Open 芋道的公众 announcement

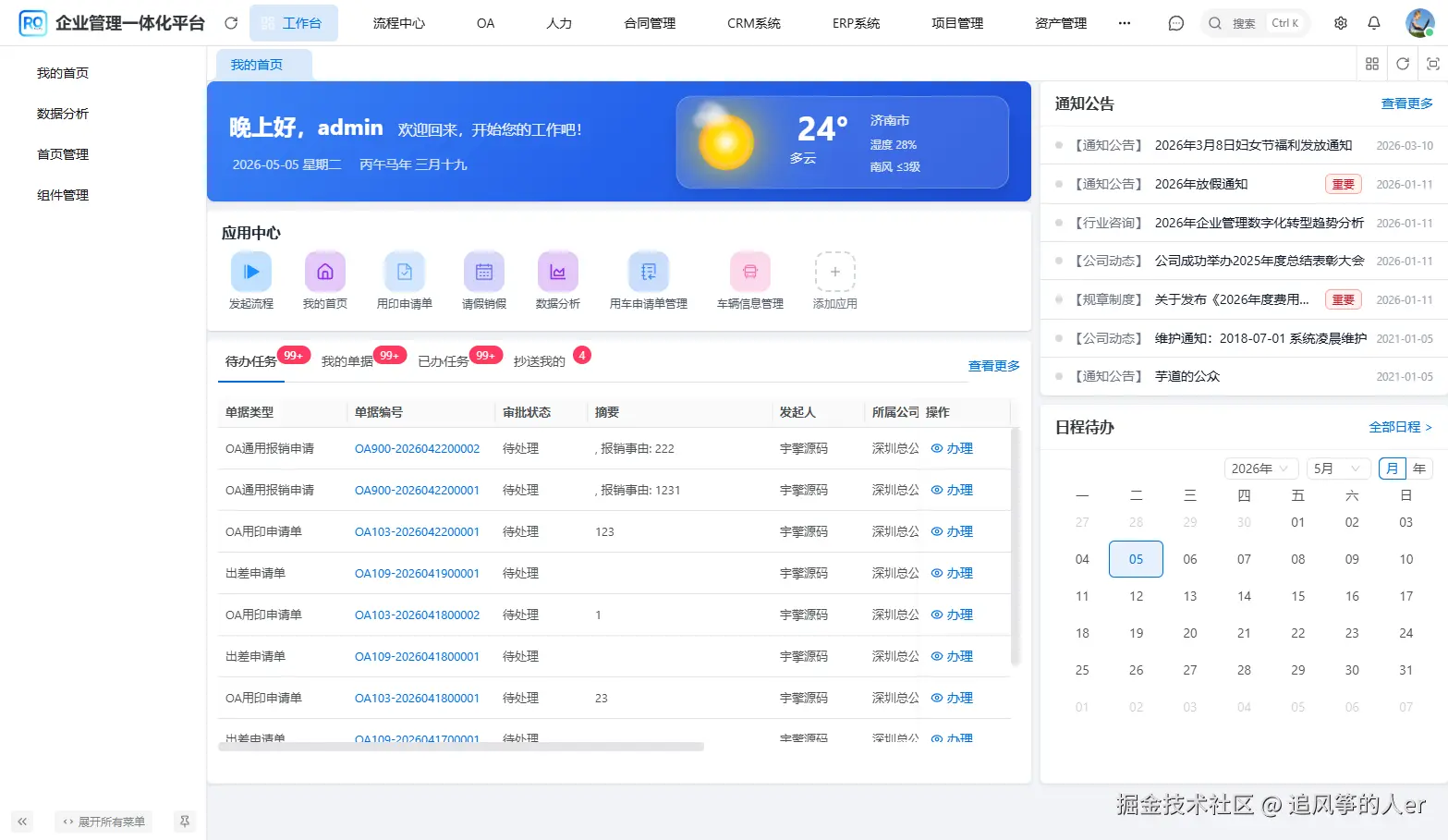coord(1187,376)
